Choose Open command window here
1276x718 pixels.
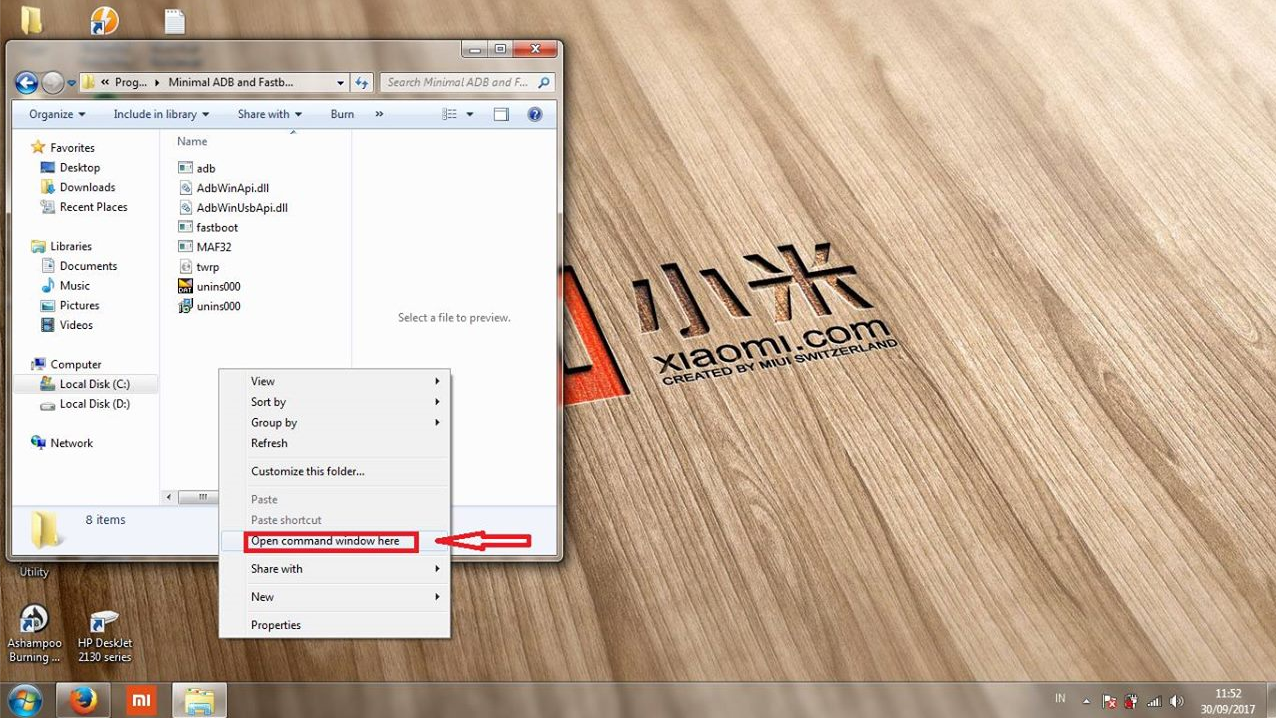(x=334, y=541)
